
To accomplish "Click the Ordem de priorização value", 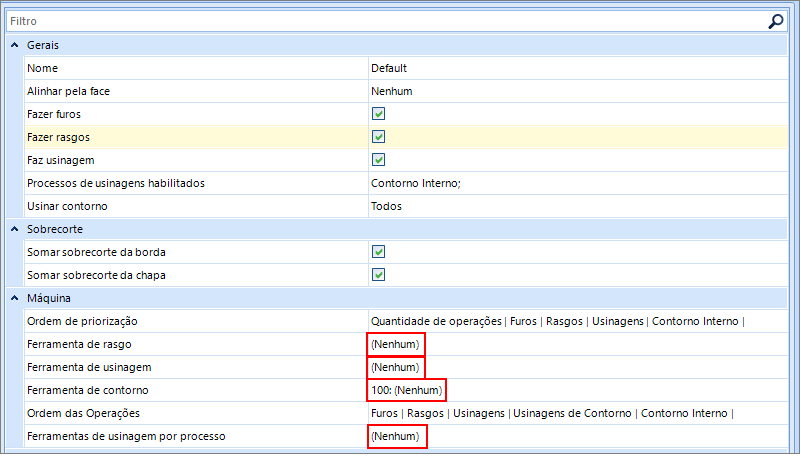I will [557, 321].
